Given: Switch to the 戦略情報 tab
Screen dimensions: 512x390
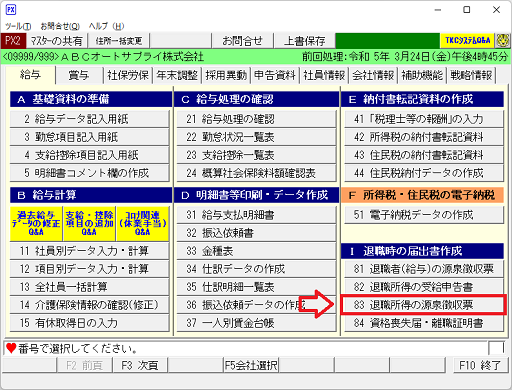Looking at the screenshot, I should pyautogui.click(x=471, y=75).
